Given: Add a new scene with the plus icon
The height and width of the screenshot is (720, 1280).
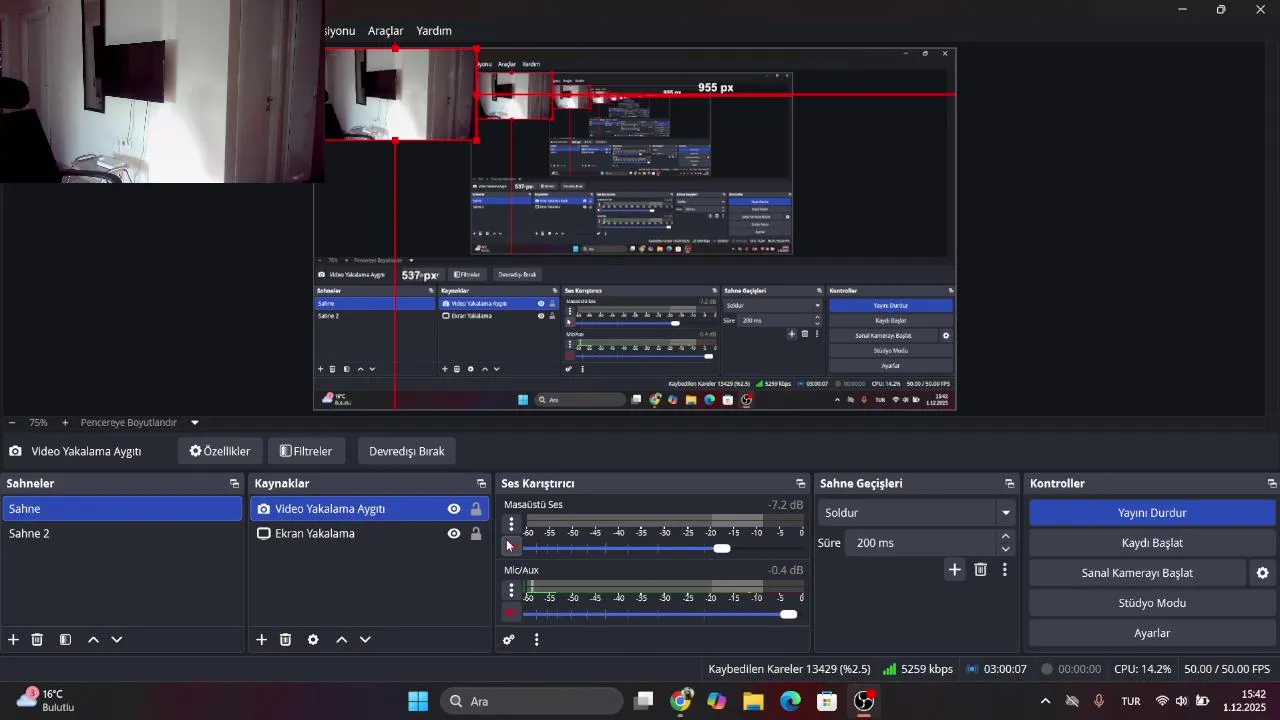Looking at the screenshot, I should point(13,640).
